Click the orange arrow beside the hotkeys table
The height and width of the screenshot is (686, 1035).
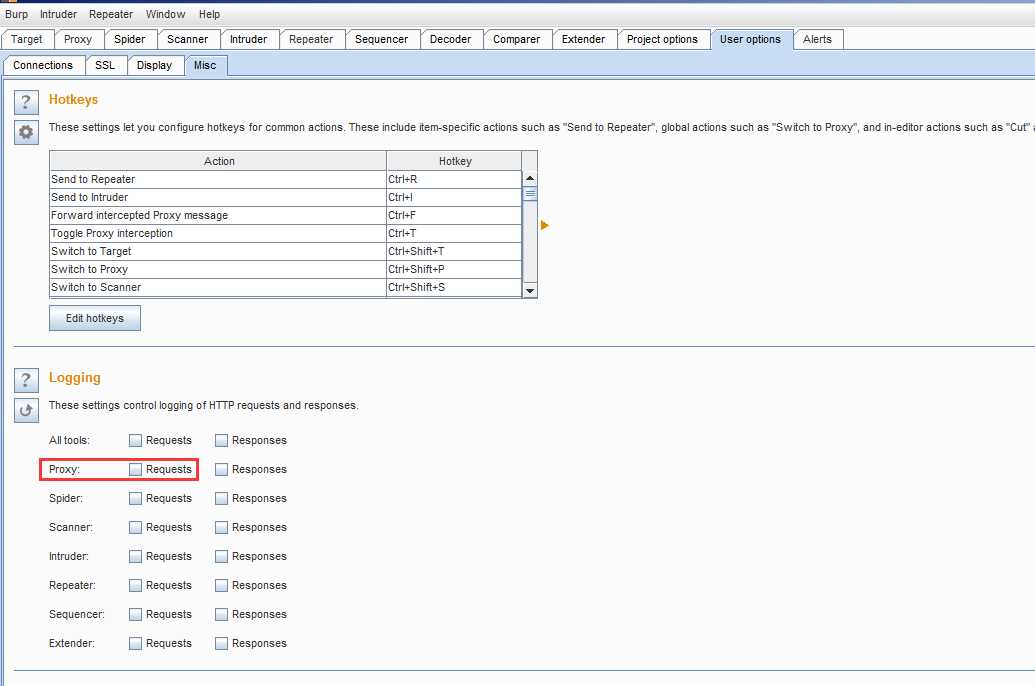point(545,225)
